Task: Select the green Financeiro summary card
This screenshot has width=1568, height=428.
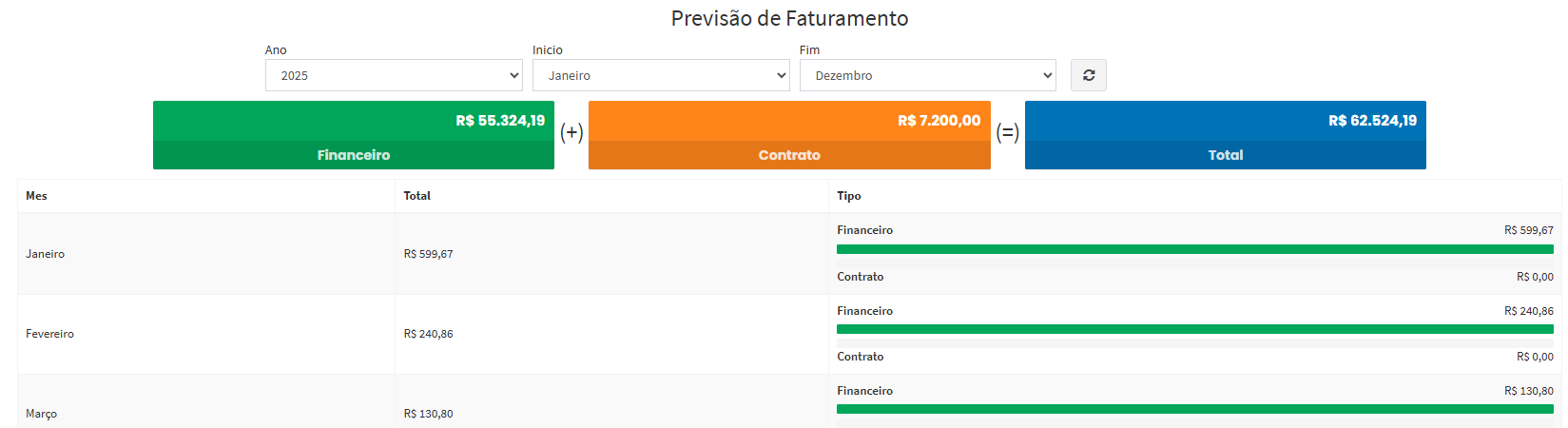Action: coord(353,135)
